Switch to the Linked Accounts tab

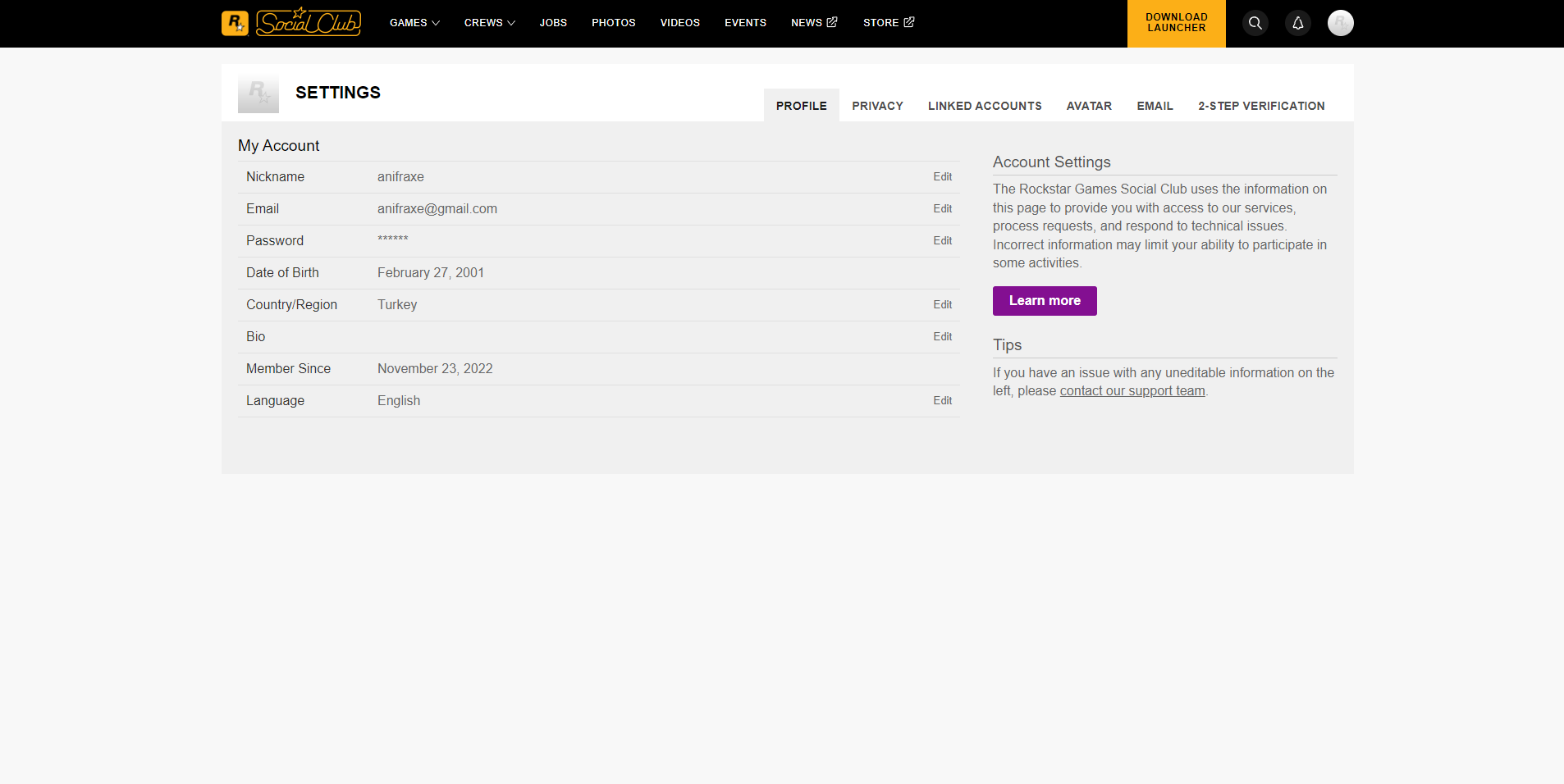tap(985, 106)
